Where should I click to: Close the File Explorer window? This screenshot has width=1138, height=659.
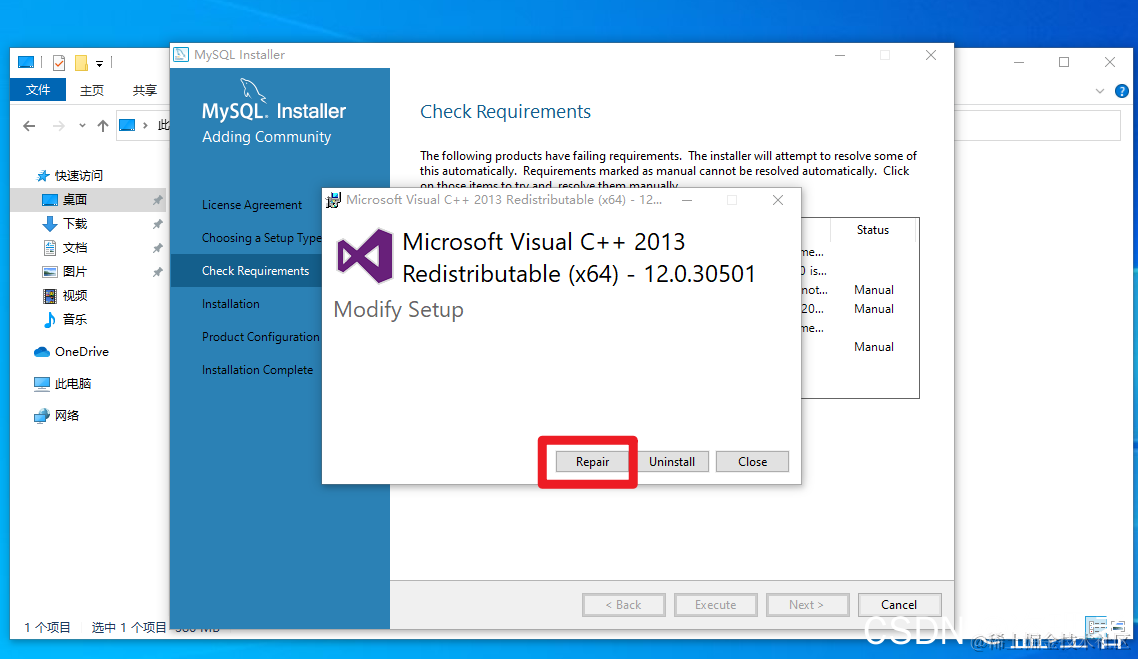pyautogui.click(x=1110, y=62)
